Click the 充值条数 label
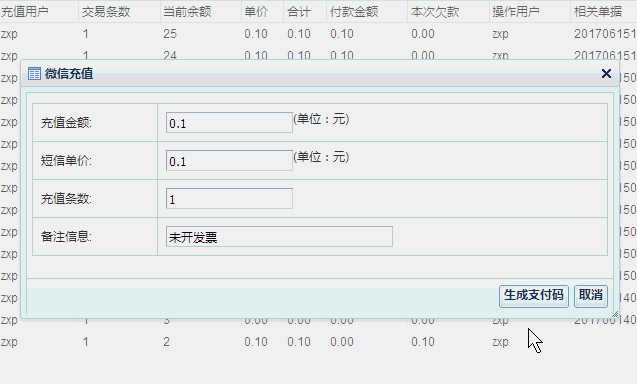637x384 pixels. (66, 199)
